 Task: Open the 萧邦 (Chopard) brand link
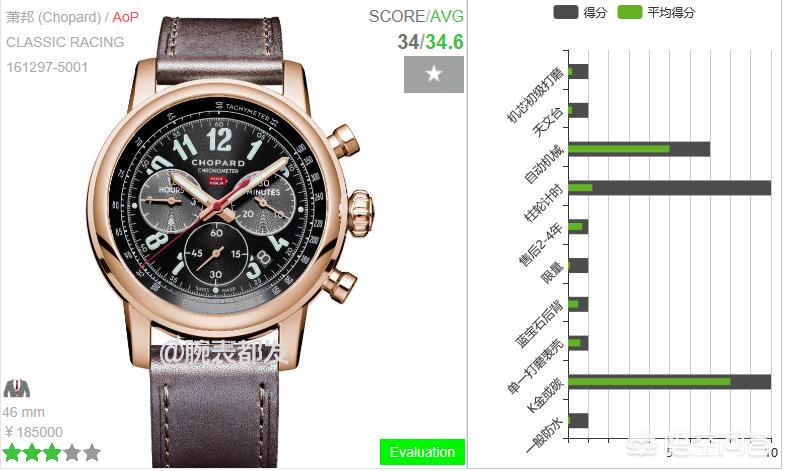54,17
